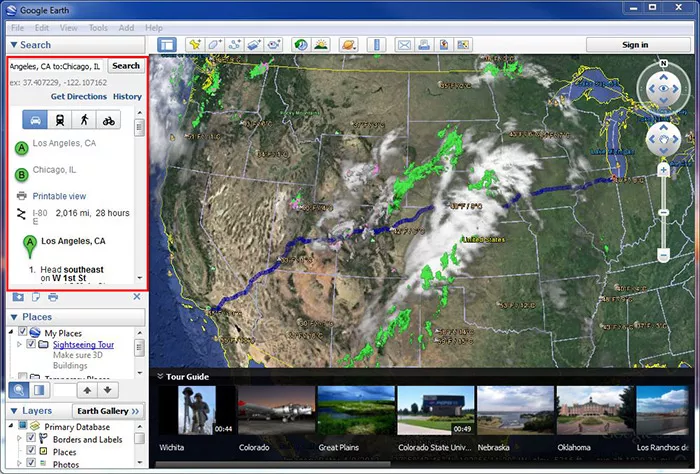This screenshot has width=700, height=474.
Task: Start recording a tour
Action: pos(274,45)
